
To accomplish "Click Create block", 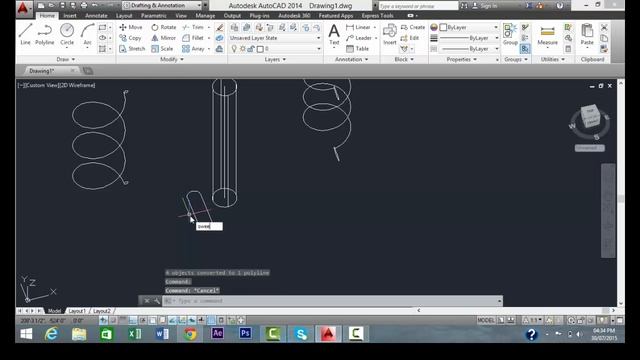I will click(x=413, y=27).
